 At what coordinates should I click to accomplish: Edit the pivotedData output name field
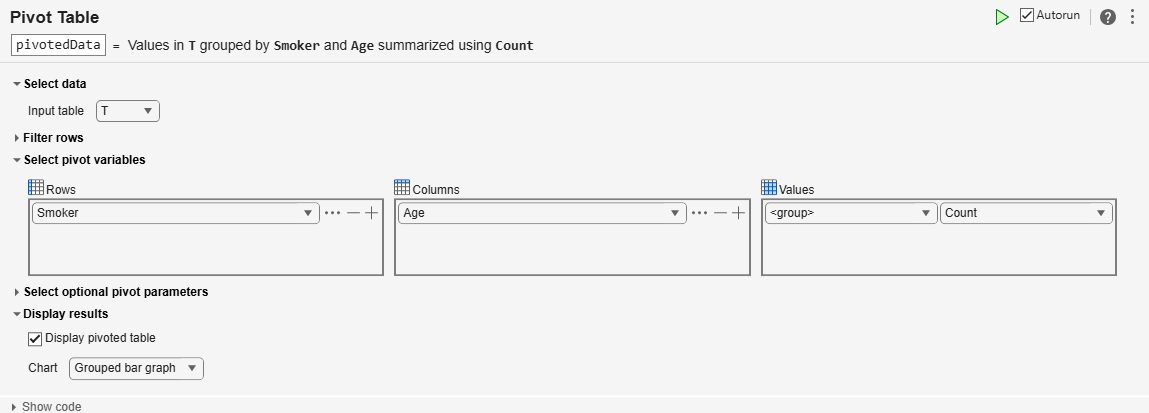58,45
